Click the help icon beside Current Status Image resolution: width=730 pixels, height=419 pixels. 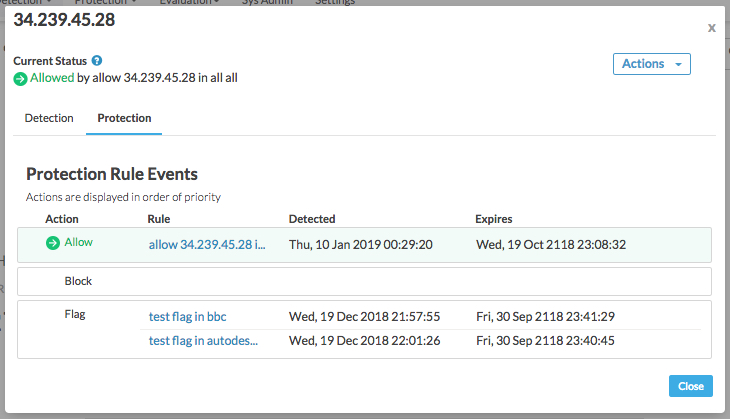(x=97, y=61)
